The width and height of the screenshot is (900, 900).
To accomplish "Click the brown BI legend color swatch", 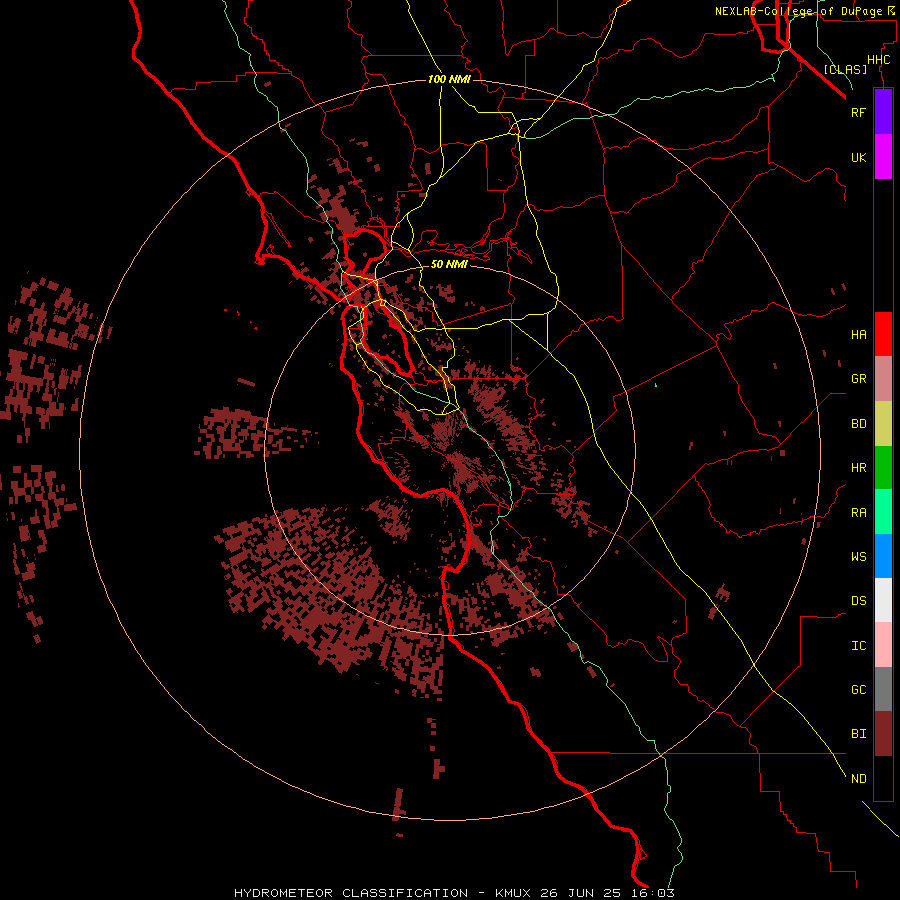I will (883, 734).
